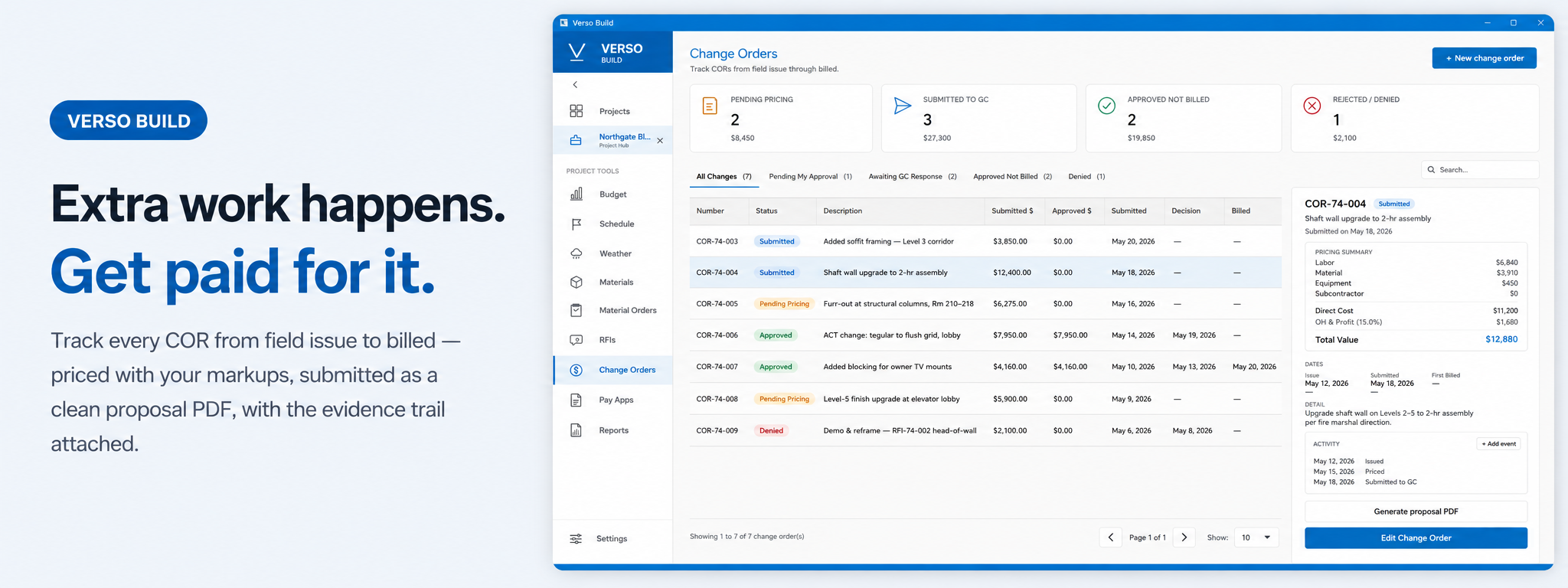Click Billed date May 20, 2026
This screenshot has height=588, width=1568.
click(1254, 367)
